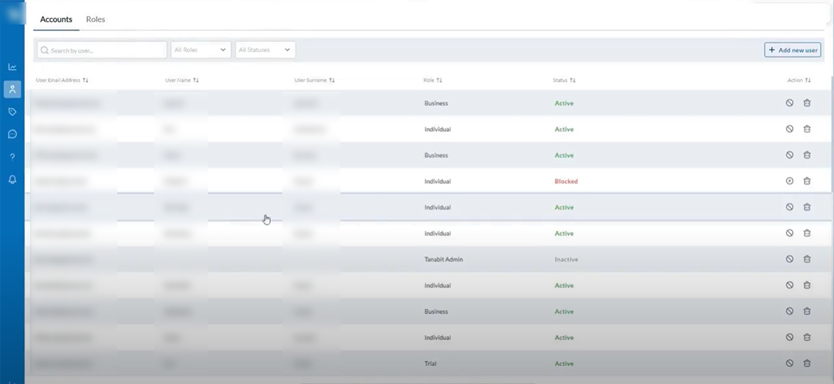The image size is (834, 384).
Task: Select the users icon in sidebar
Action: [12, 89]
